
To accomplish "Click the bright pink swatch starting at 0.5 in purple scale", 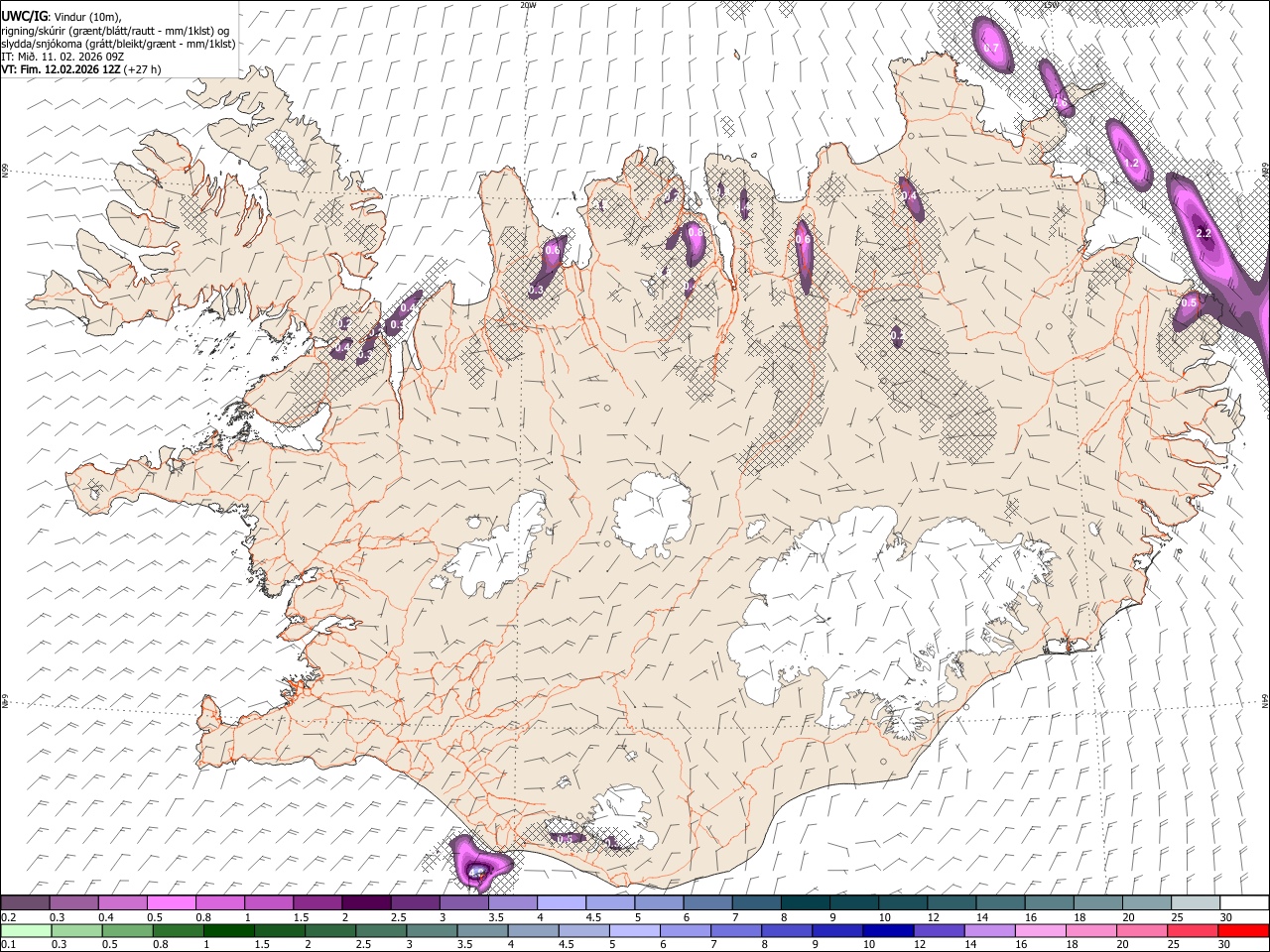I will coord(172,903).
